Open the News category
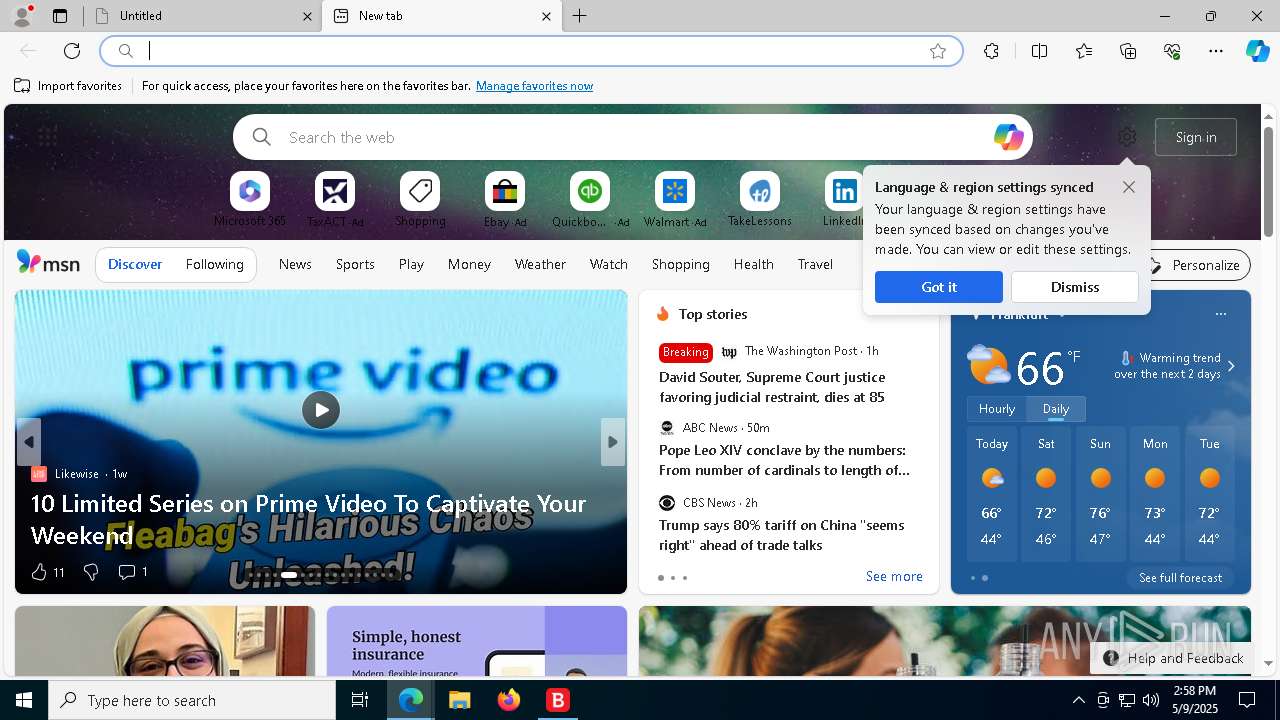 point(295,264)
